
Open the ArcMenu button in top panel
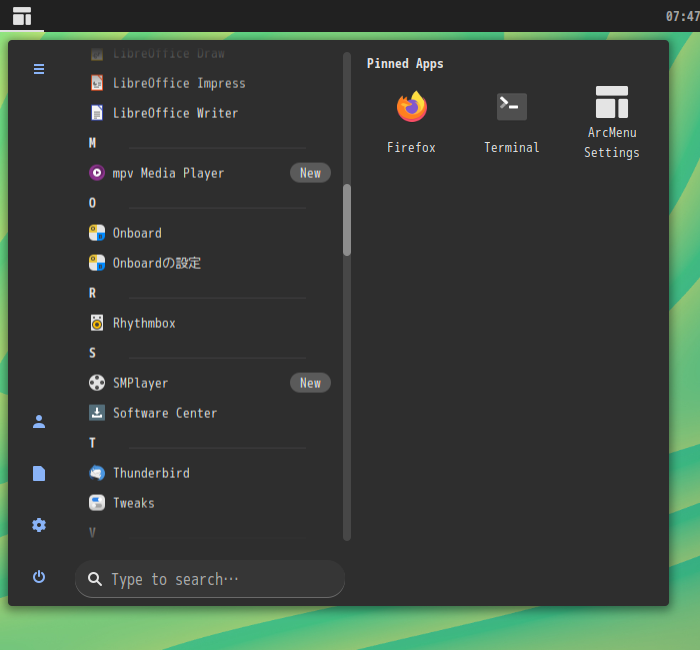pyautogui.click(x=22, y=16)
